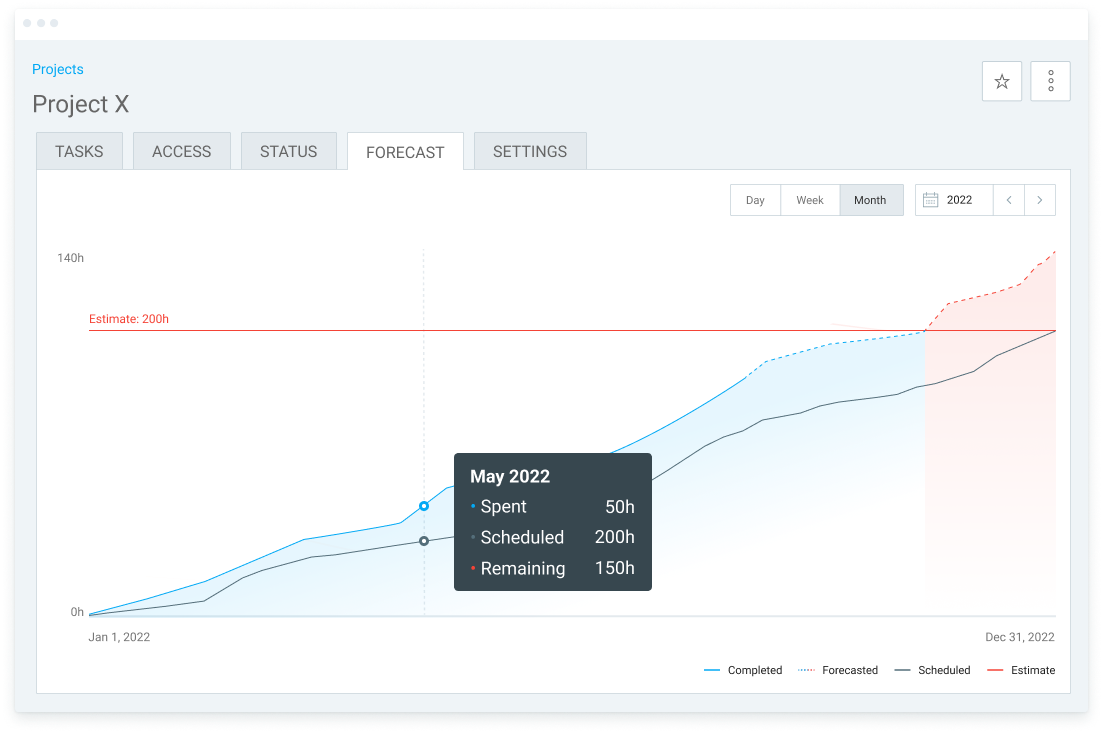Open the options menu via the grid-dots icon

click(1050, 81)
